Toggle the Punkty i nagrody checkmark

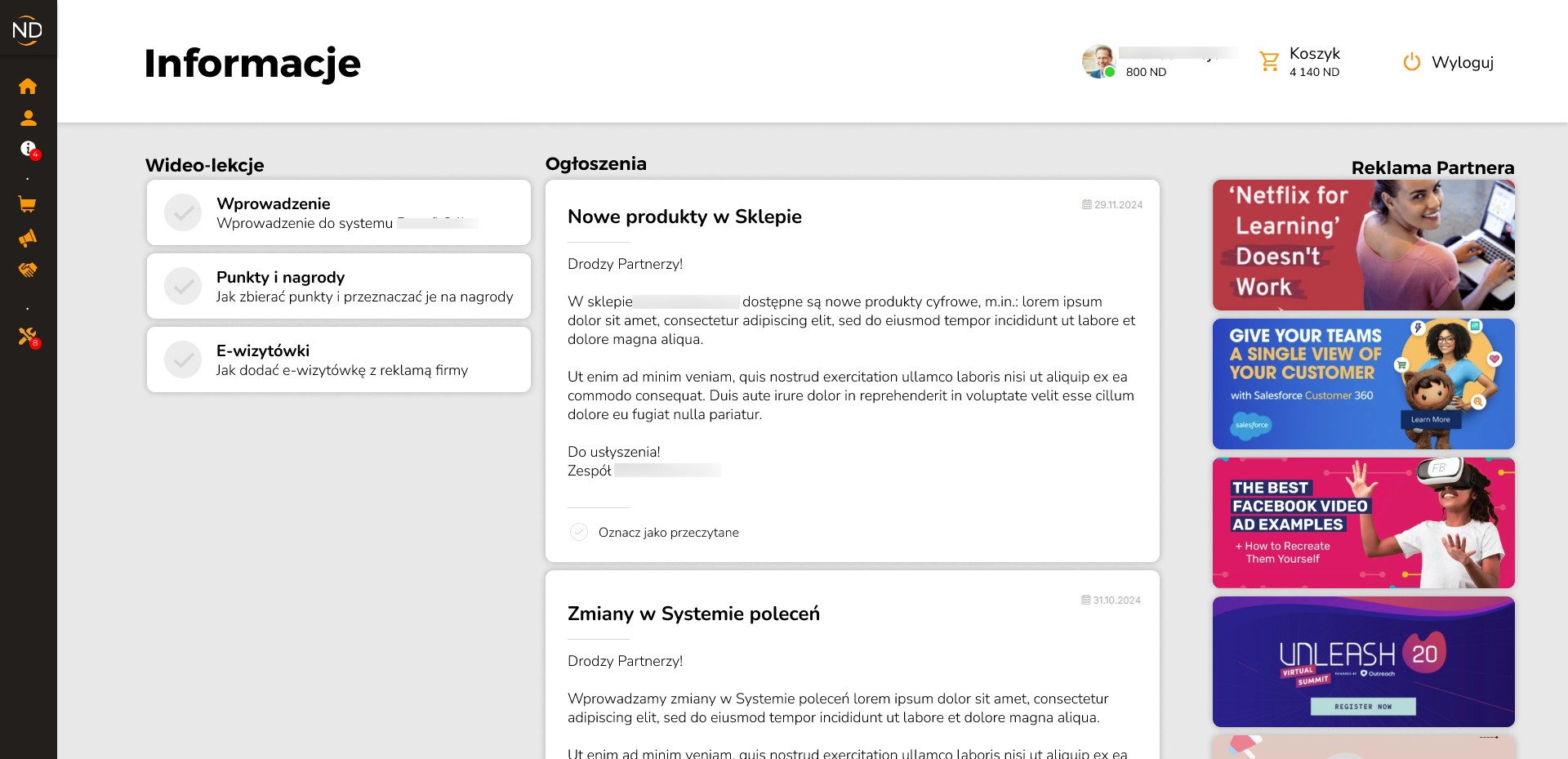click(183, 286)
